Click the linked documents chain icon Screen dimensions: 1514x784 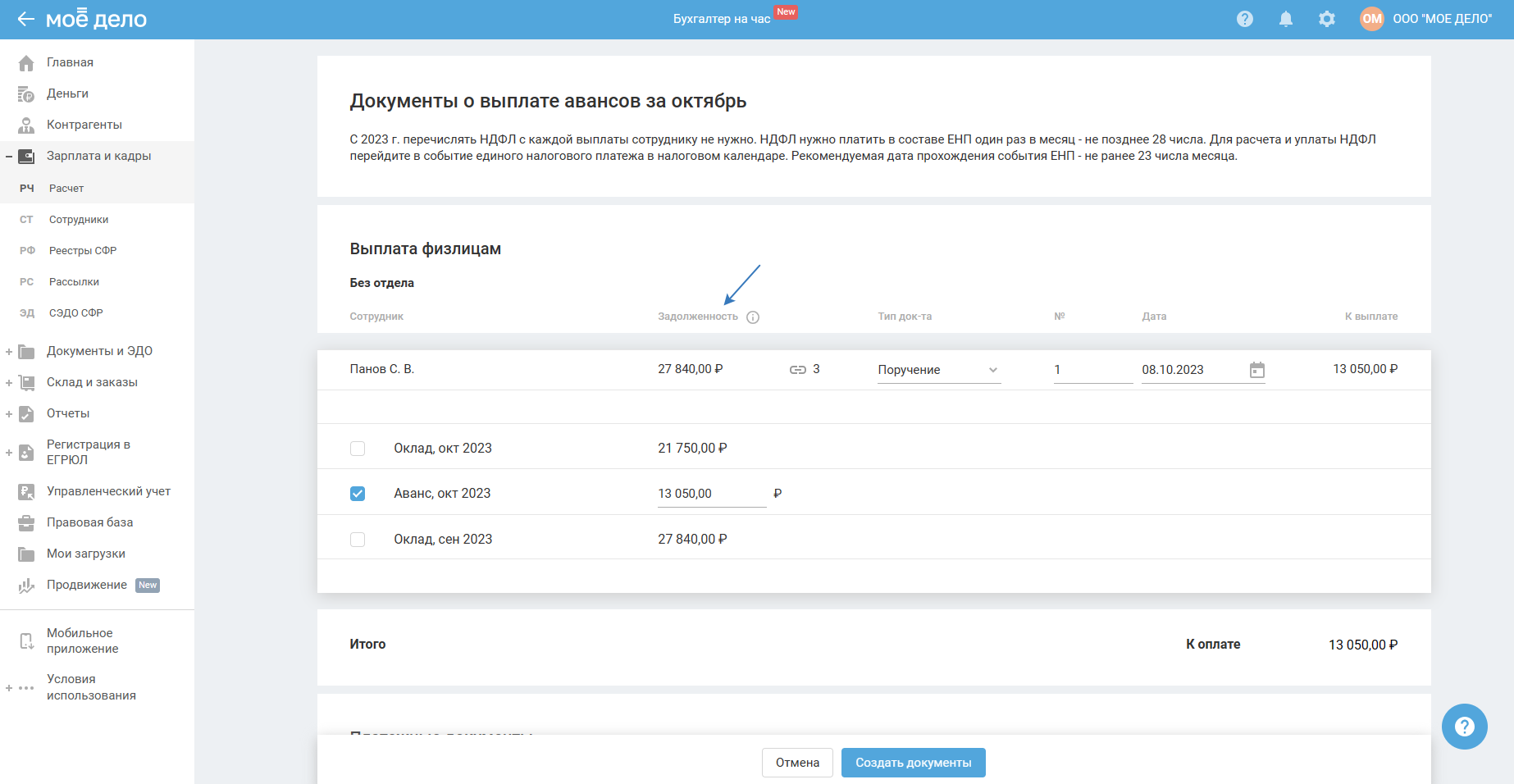click(797, 370)
